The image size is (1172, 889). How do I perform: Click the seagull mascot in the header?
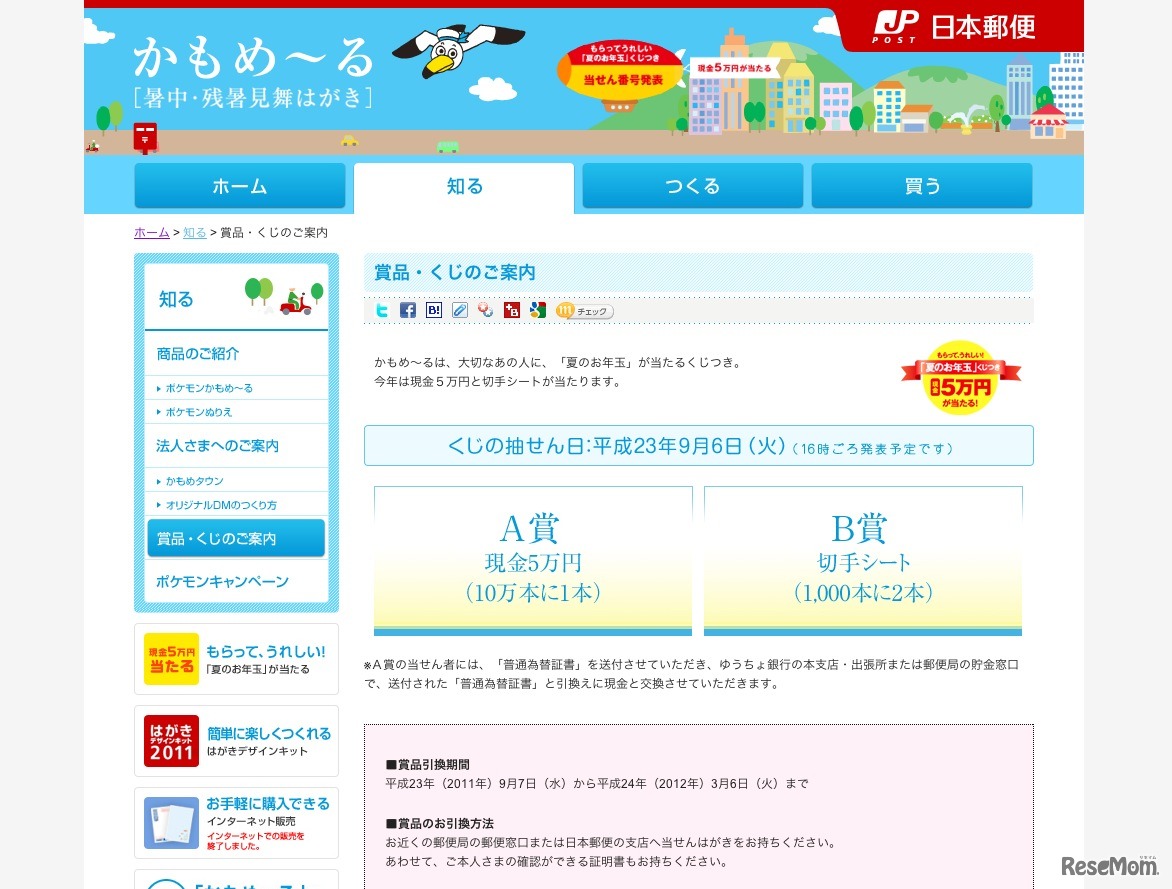pos(457,50)
